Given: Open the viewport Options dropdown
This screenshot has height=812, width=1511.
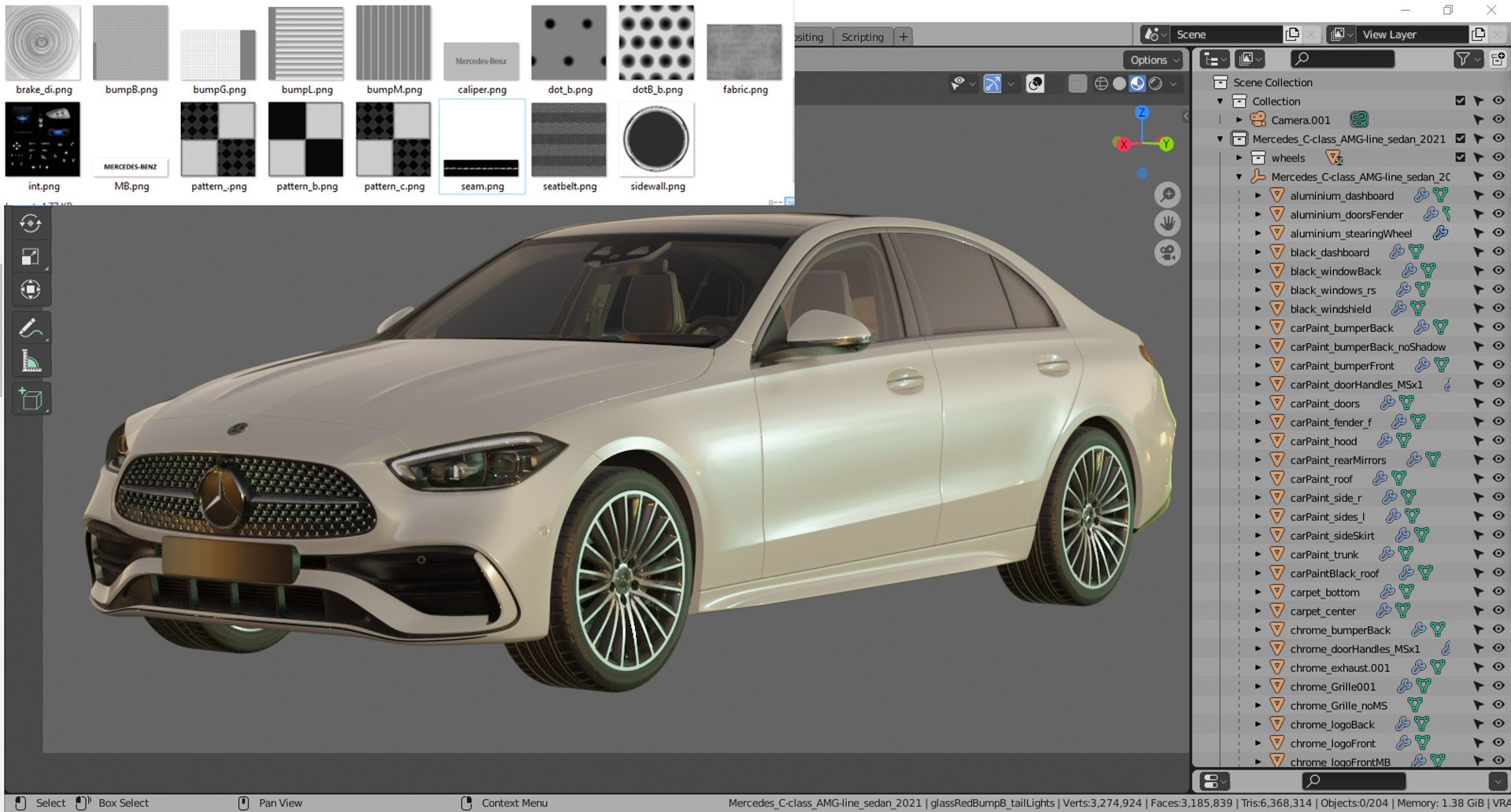Looking at the screenshot, I should [x=1154, y=60].
